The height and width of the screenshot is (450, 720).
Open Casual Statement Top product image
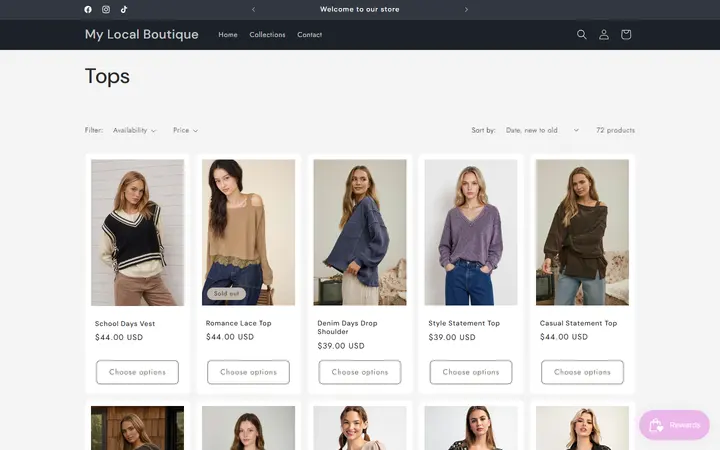coord(582,232)
